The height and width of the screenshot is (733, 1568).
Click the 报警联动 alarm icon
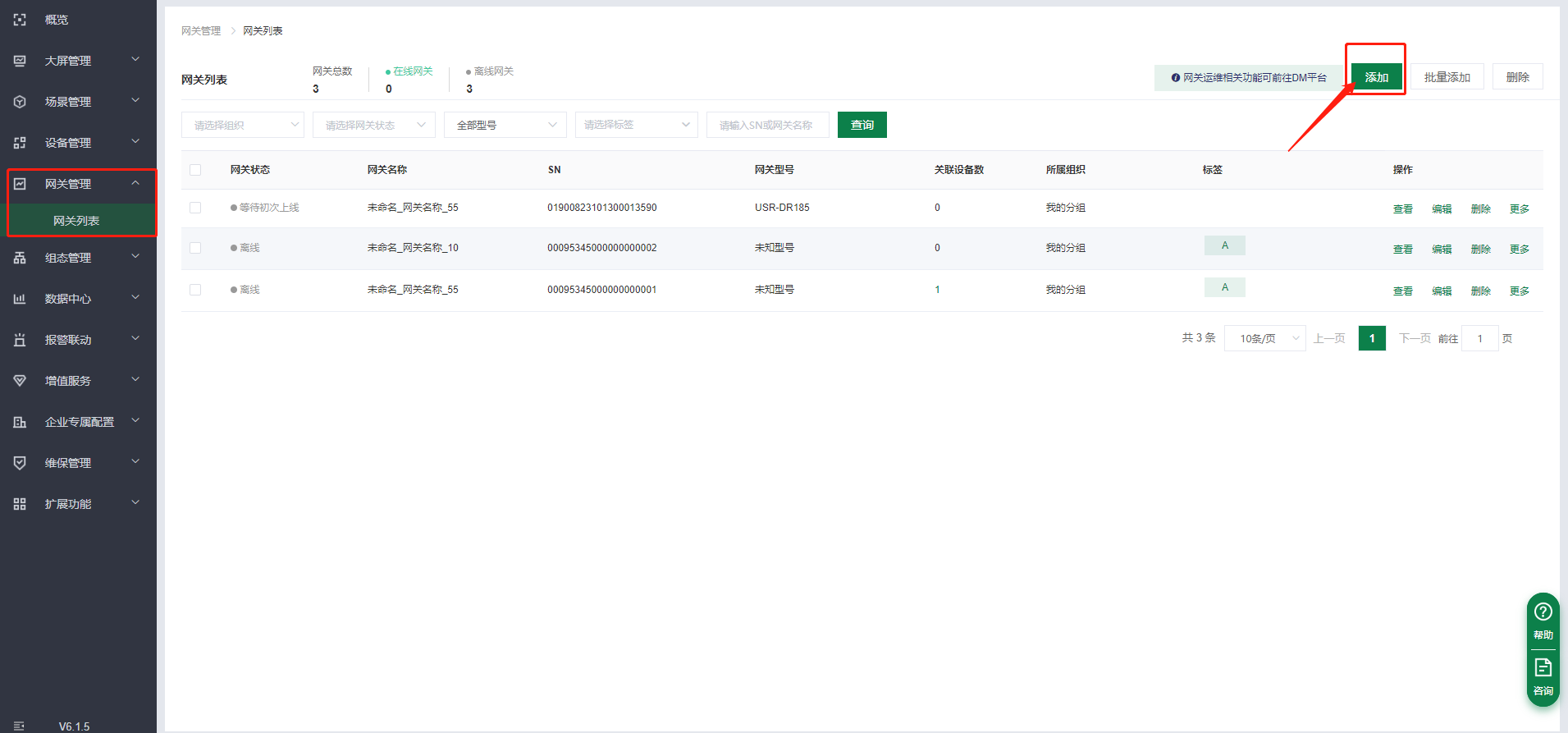(20, 340)
